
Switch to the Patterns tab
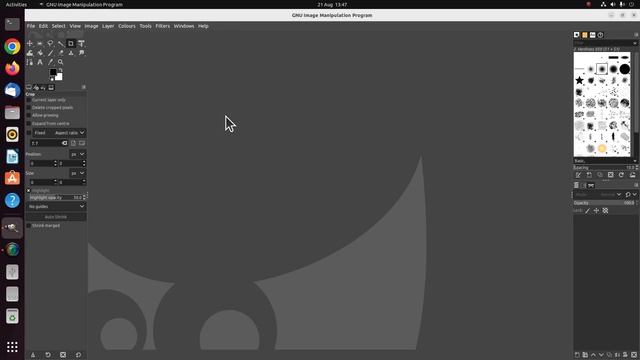click(584, 35)
